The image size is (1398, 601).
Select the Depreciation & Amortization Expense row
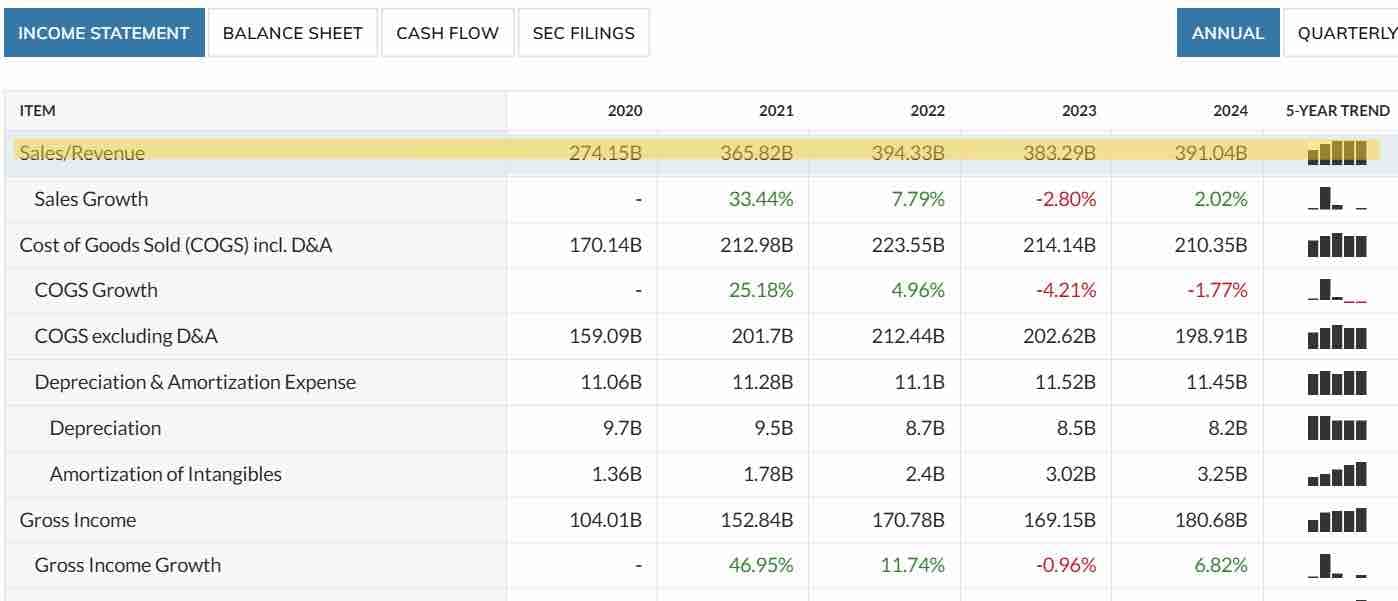(x=699, y=382)
